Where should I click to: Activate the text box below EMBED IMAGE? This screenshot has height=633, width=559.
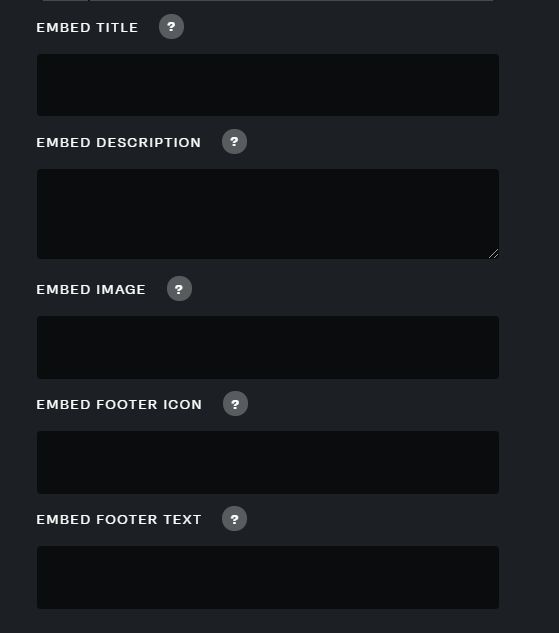coord(268,348)
